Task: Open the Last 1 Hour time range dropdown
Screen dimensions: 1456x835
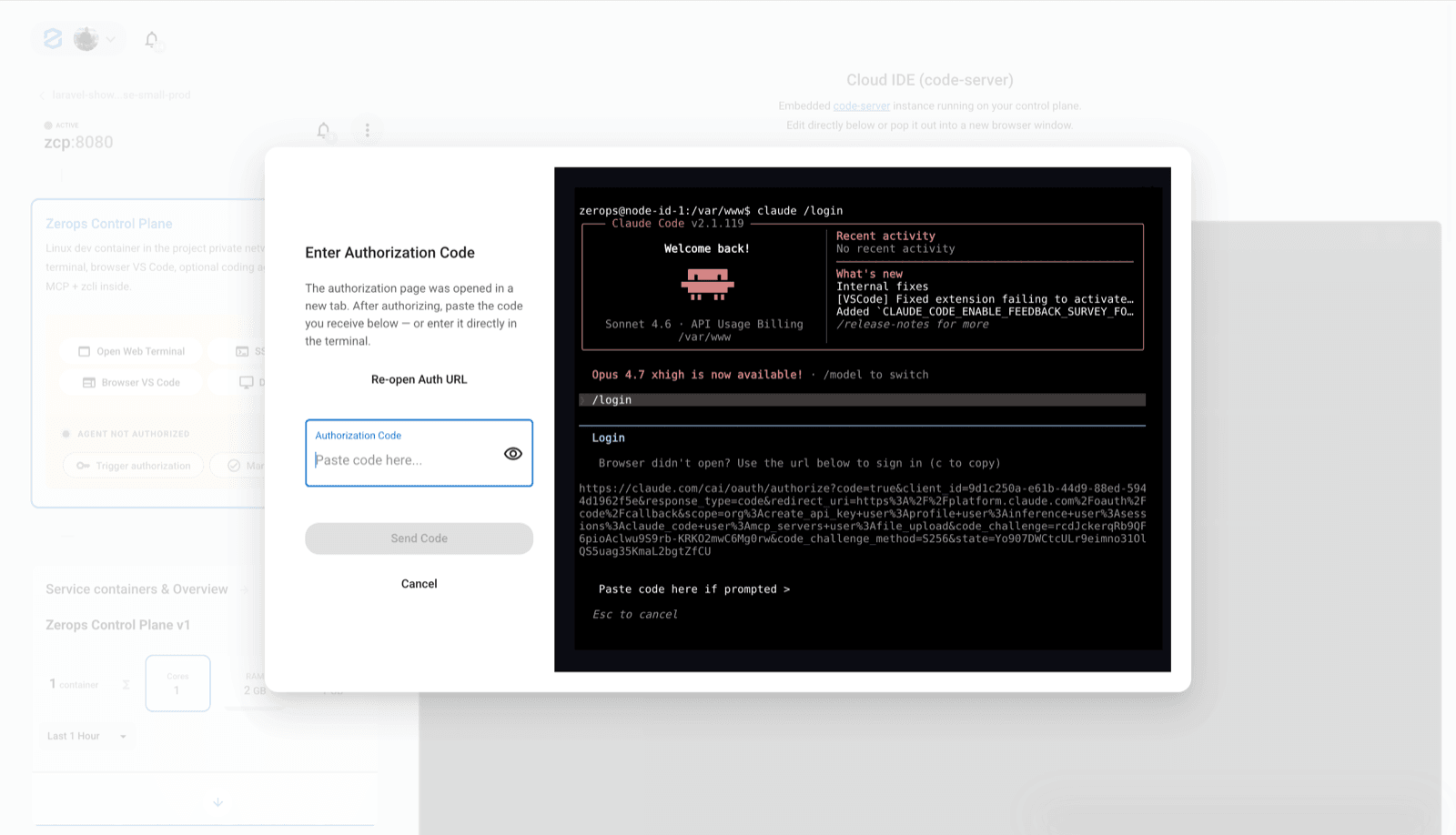Action: click(86, 736)
